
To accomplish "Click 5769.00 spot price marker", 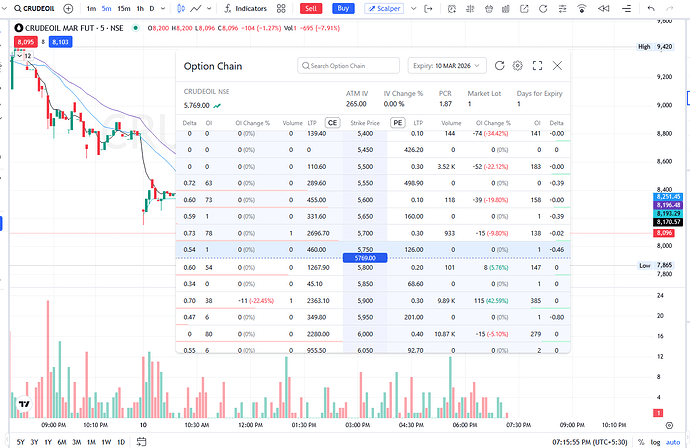I will point(365,258).
